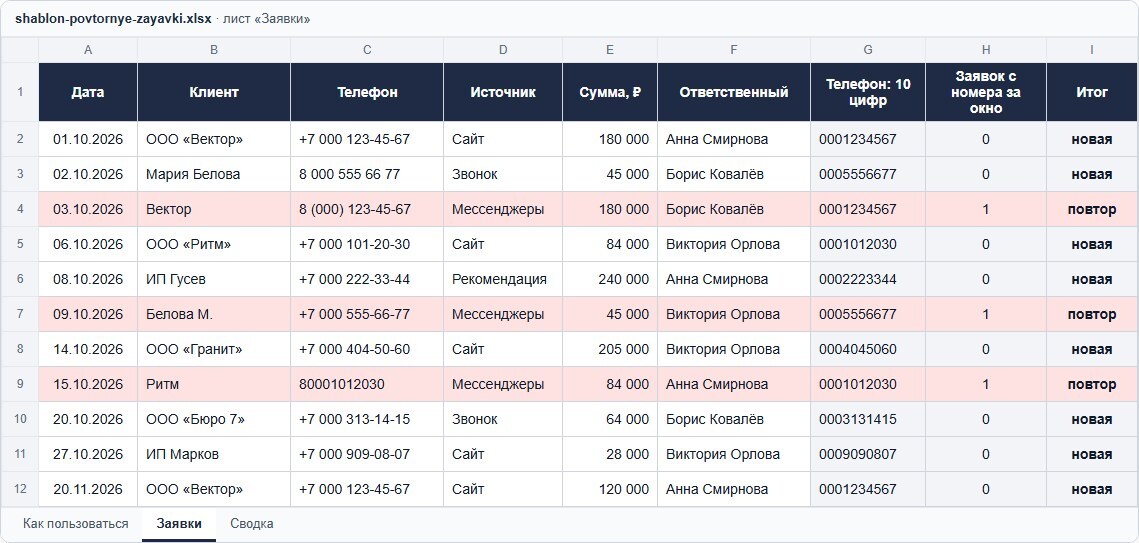1139x543 pixels.
Task: Click the «Ответственный» header cell
Action: (734, 92)
